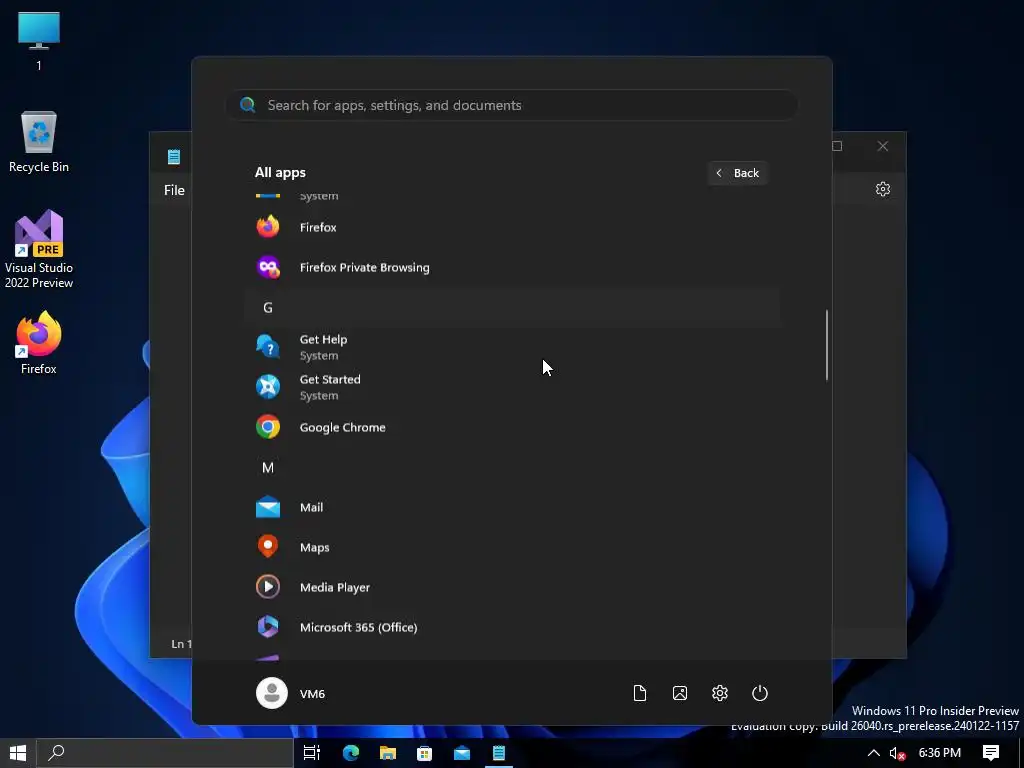Viewport: 1024px width, 768px height.
Task: Select the Recycle Bin desktop icon
Action: point(39,142)
